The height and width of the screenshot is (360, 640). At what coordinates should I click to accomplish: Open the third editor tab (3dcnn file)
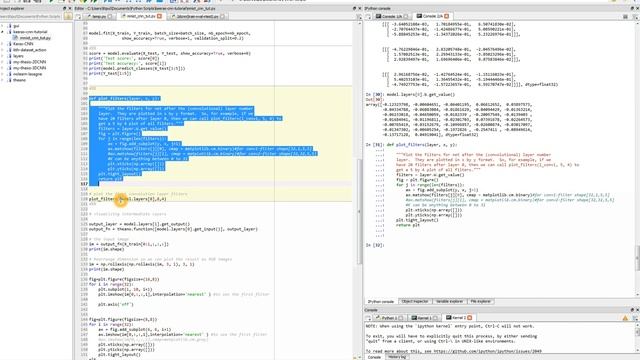point(198,16)
